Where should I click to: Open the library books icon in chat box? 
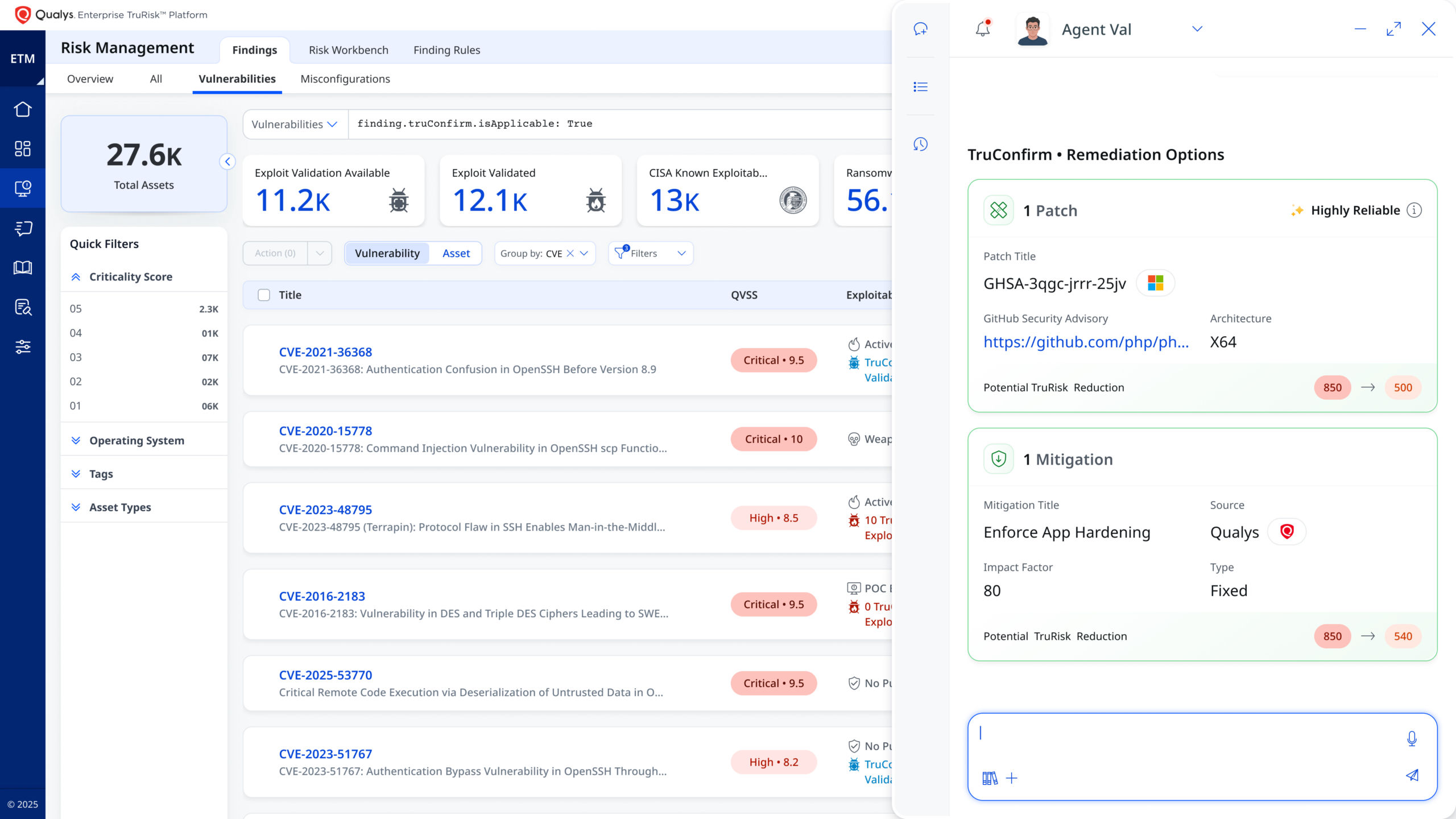point(990,778)
